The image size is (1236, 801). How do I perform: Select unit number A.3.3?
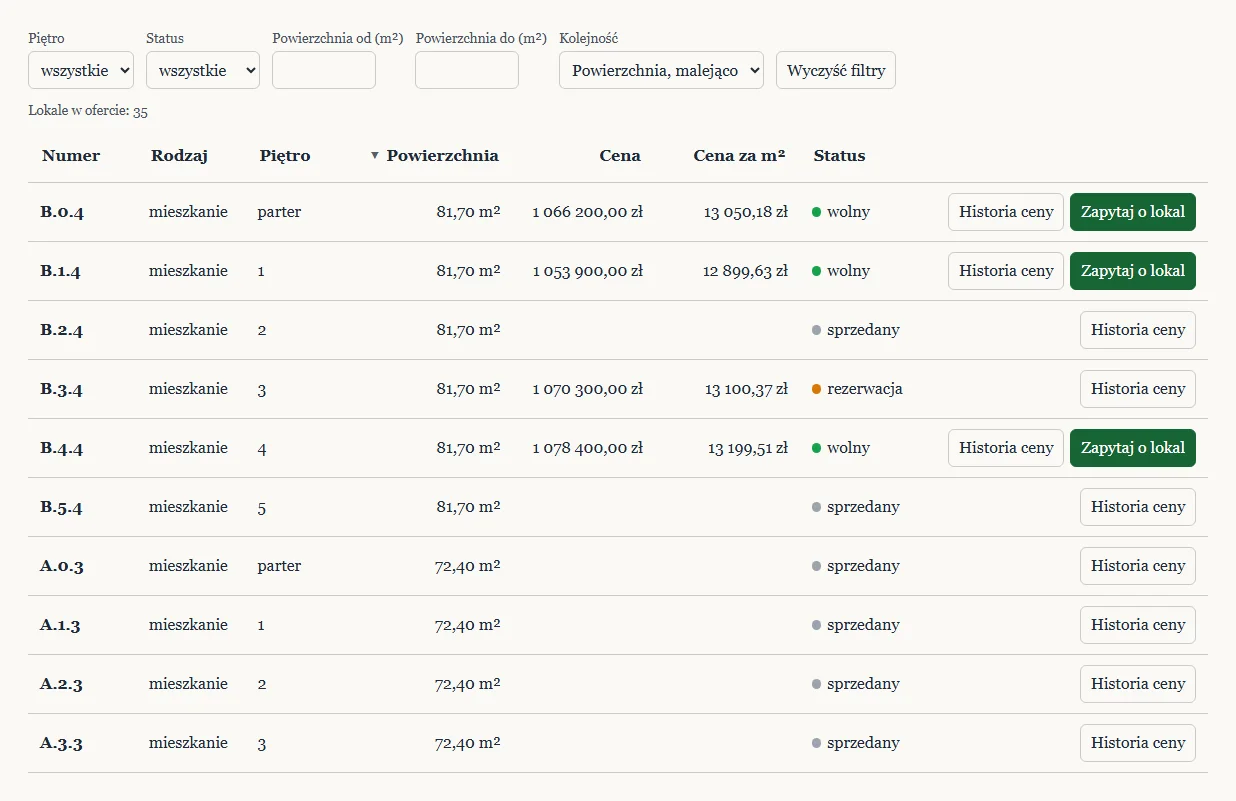click(x=62, y=743)
